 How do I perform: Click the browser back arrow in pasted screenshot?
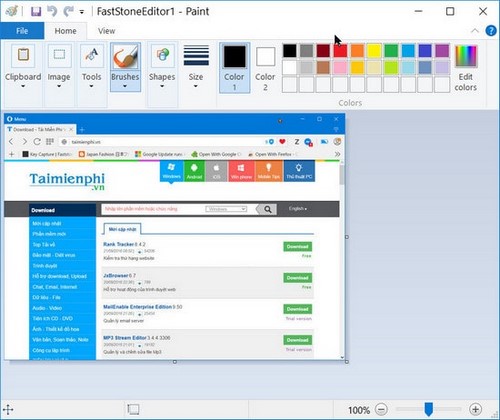coord(11,142)
